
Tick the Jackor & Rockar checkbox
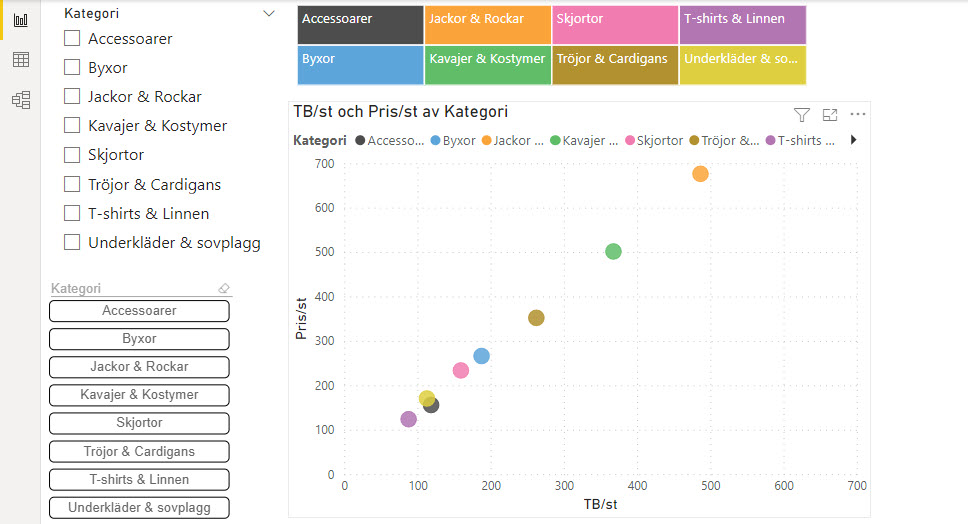pos(72,97)
